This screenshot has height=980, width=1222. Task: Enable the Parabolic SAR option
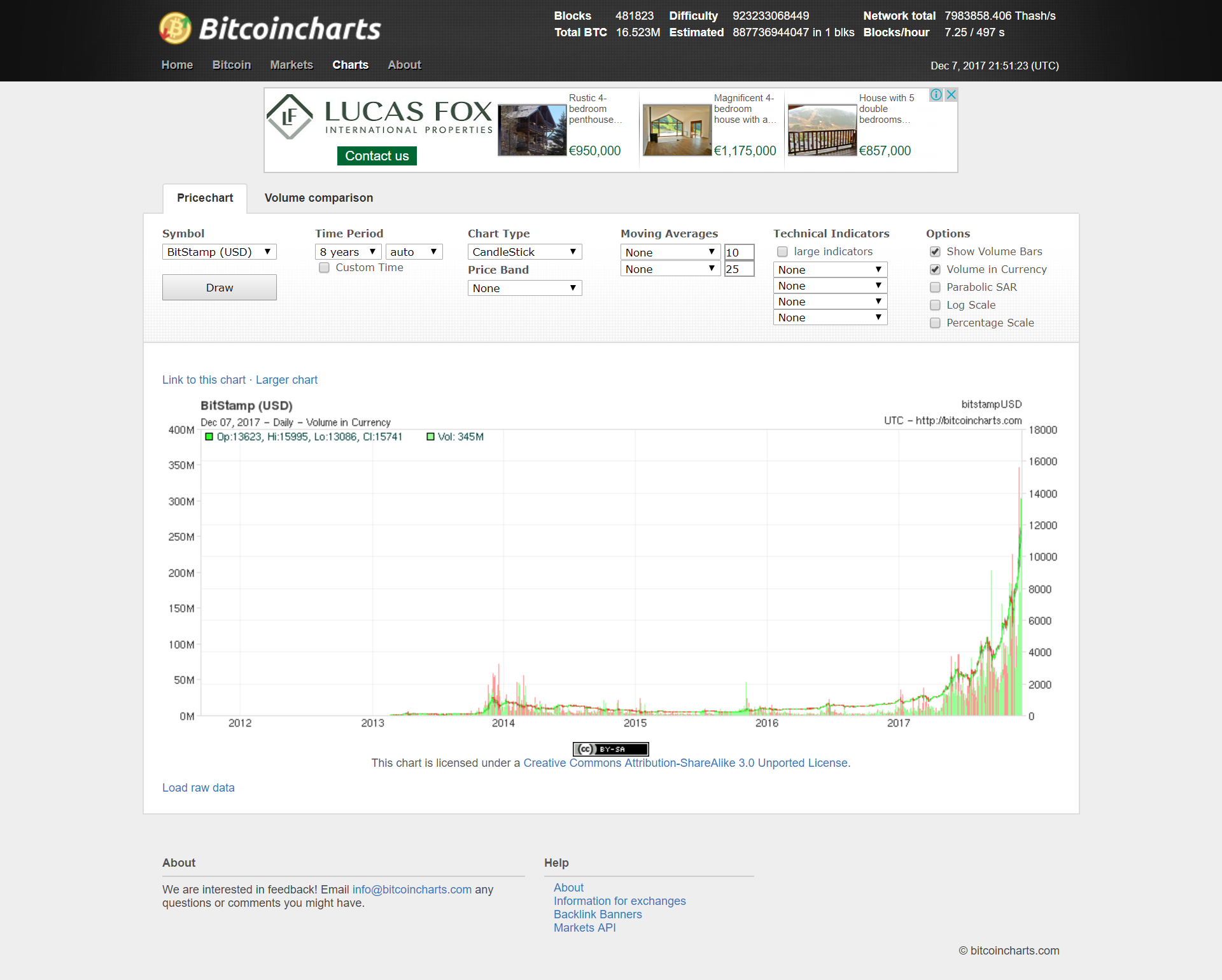pos(935,287)
